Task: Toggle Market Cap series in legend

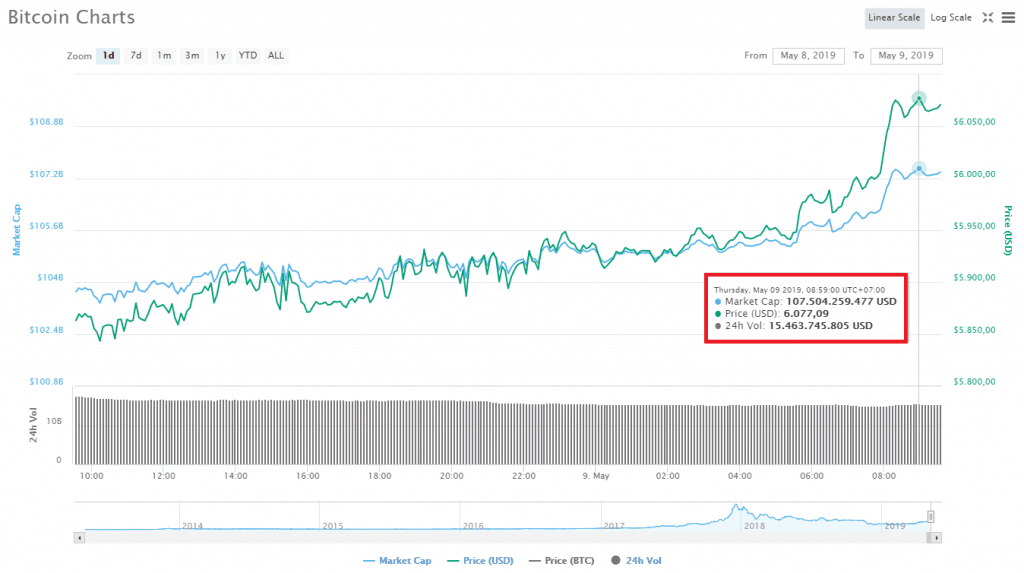Action: tap(397, 561)
